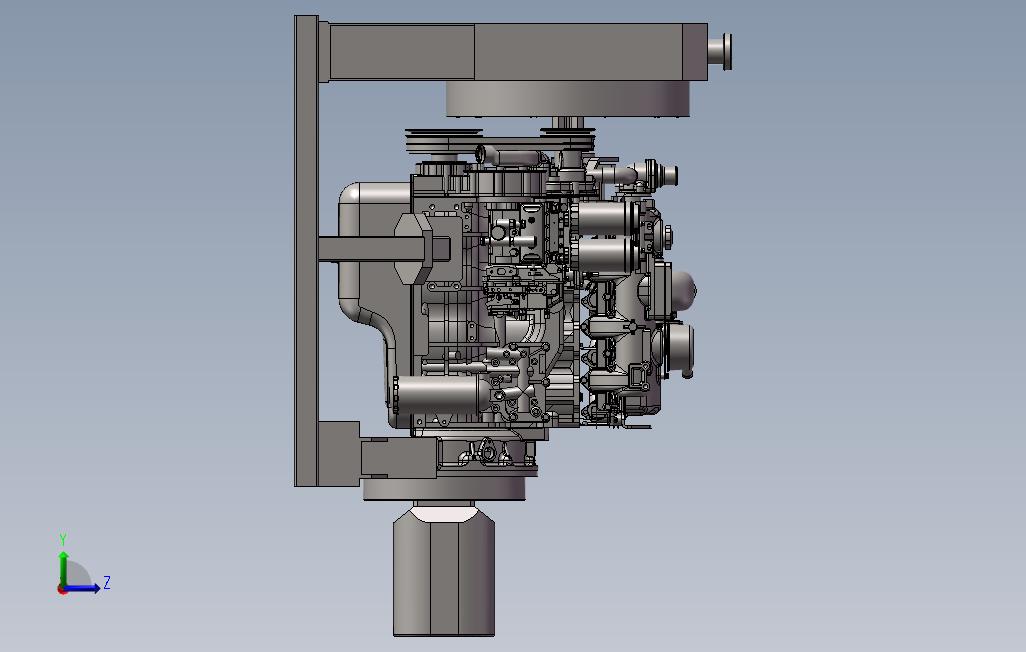Select the large cylinder below the engine
Screen dimensions: 1026x652
tap(444, 571)
